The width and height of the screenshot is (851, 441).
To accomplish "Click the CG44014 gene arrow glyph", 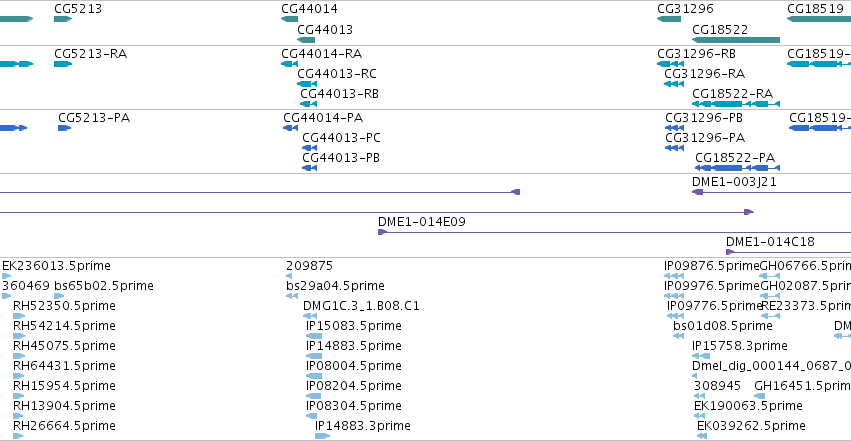I will pyautogui.click(x=289, y=19).
